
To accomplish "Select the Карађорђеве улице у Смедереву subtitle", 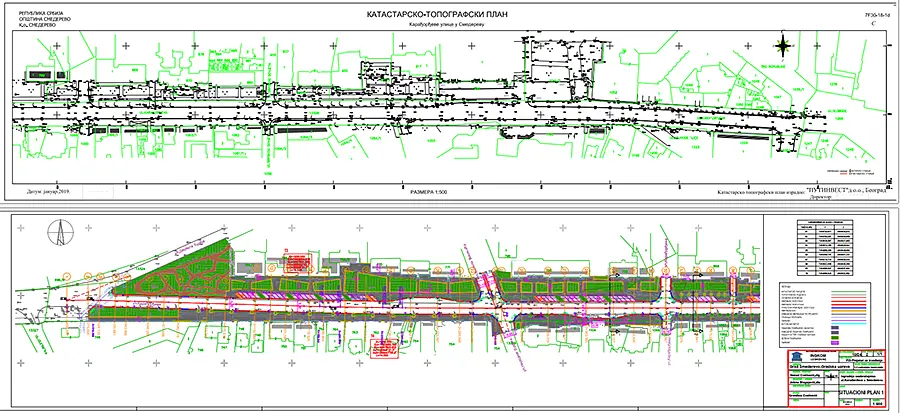I will [445, 26].
